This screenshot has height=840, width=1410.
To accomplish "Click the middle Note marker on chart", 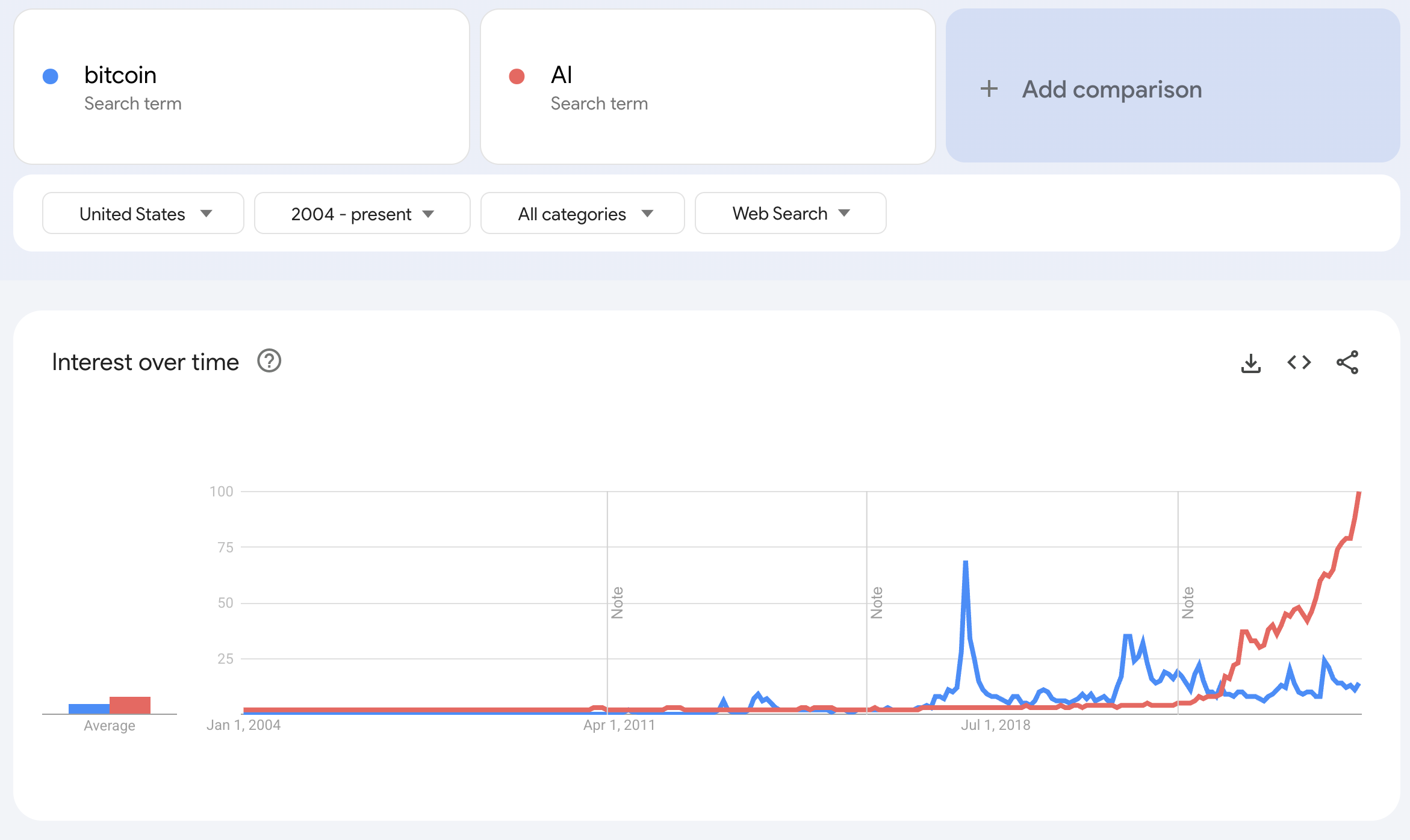I will click(x=877, y=602).
